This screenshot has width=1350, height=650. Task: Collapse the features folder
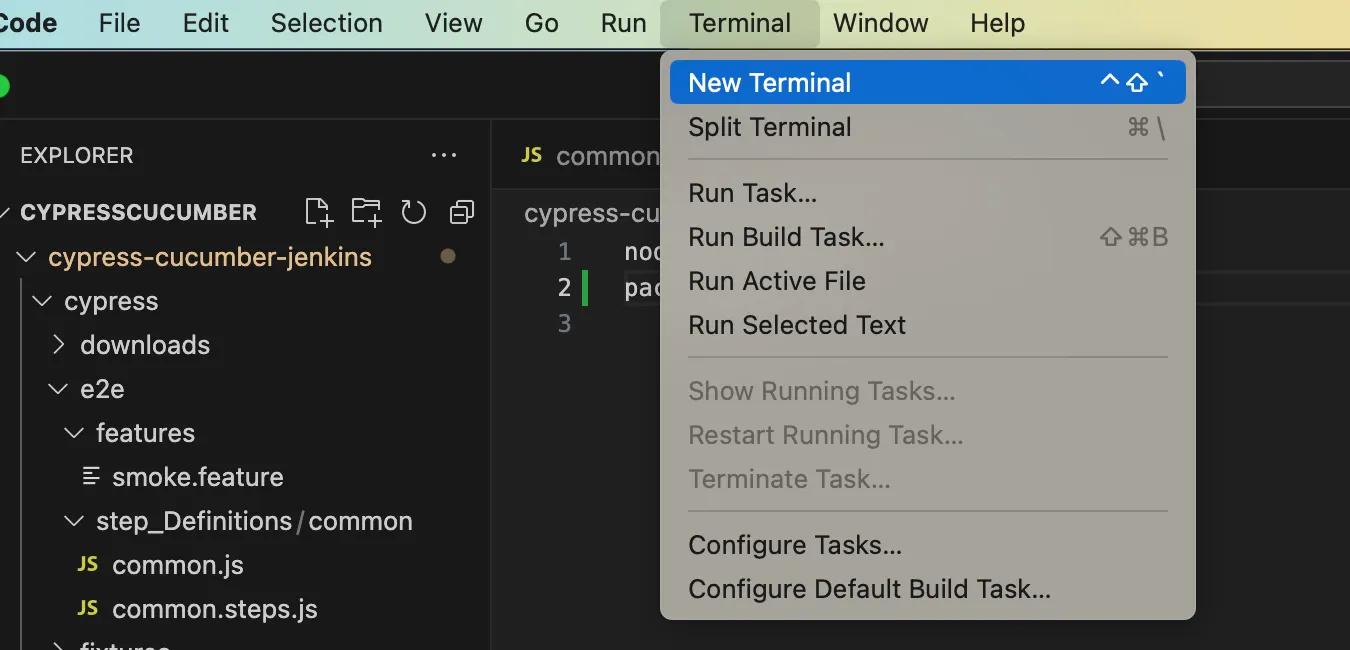(x=145, y=433)
